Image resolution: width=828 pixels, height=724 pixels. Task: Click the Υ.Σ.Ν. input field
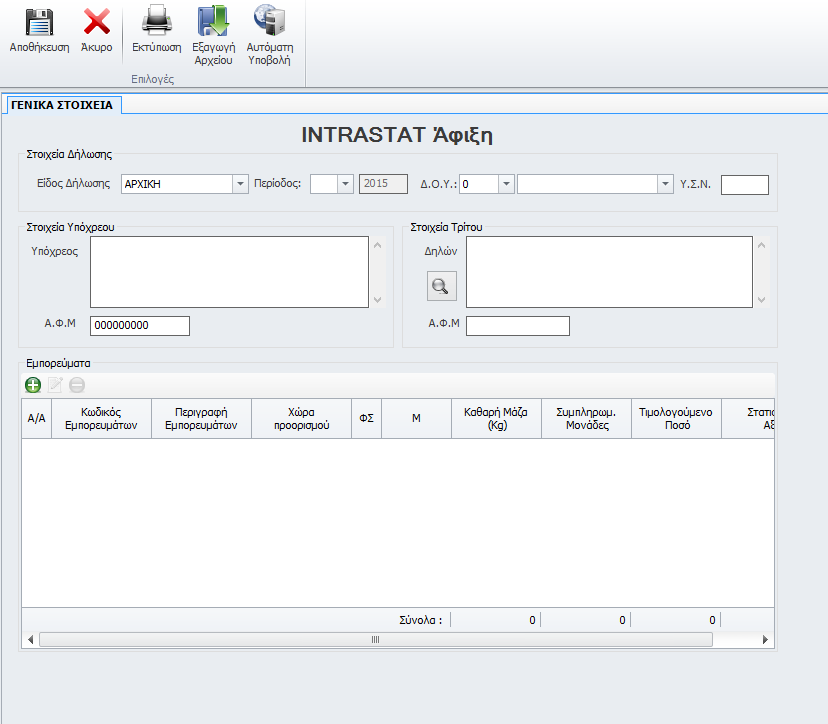pyautogui.click(x=745, y=185)
